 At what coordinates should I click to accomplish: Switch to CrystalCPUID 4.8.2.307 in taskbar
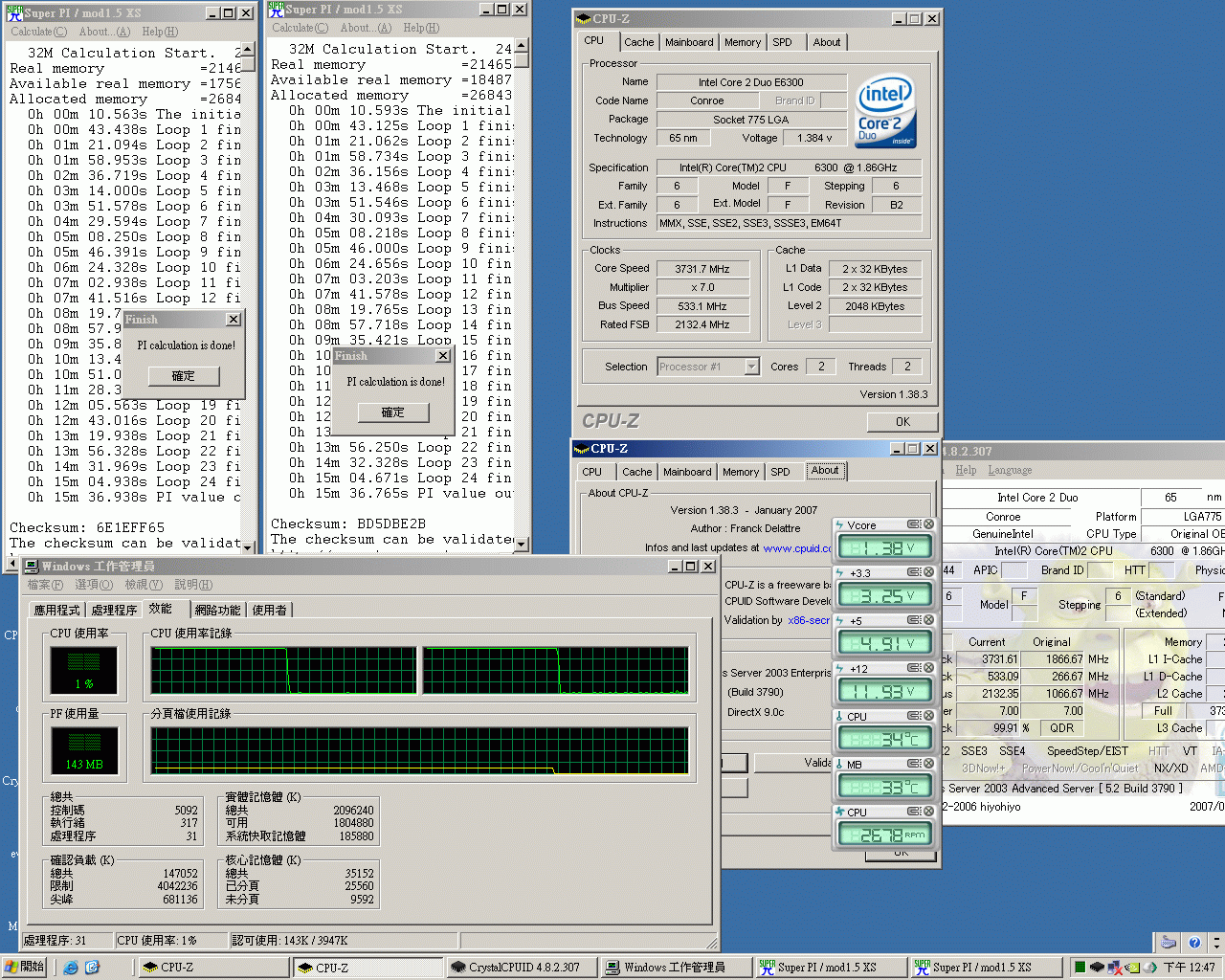point(523,968)
